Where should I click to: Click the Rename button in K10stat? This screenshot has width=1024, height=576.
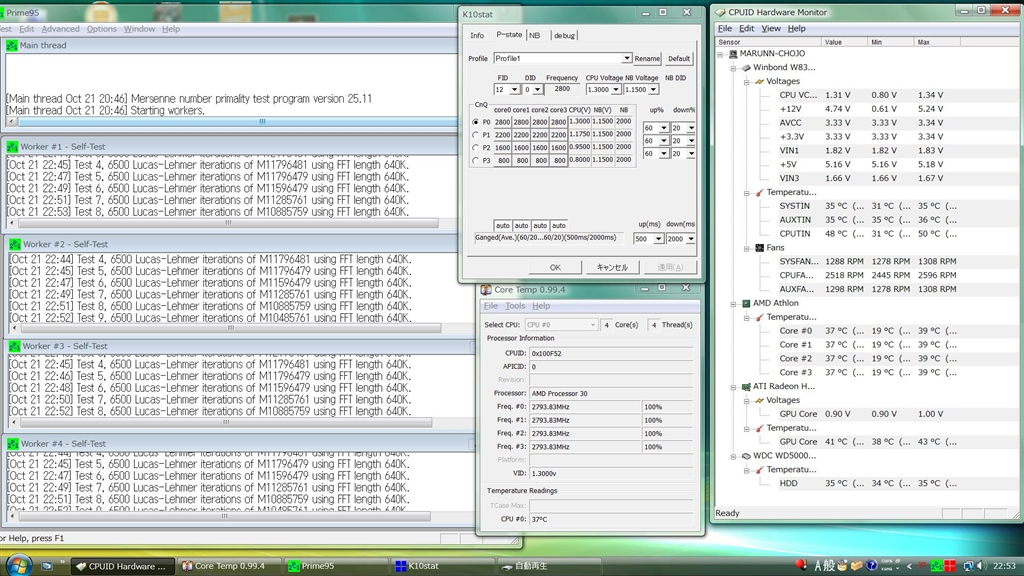647,59
